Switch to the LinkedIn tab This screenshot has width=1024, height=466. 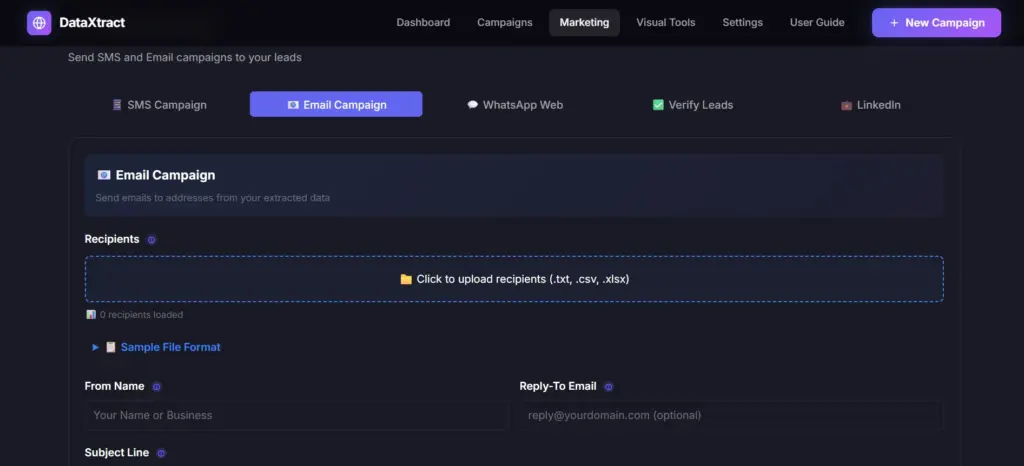[871, 104]
